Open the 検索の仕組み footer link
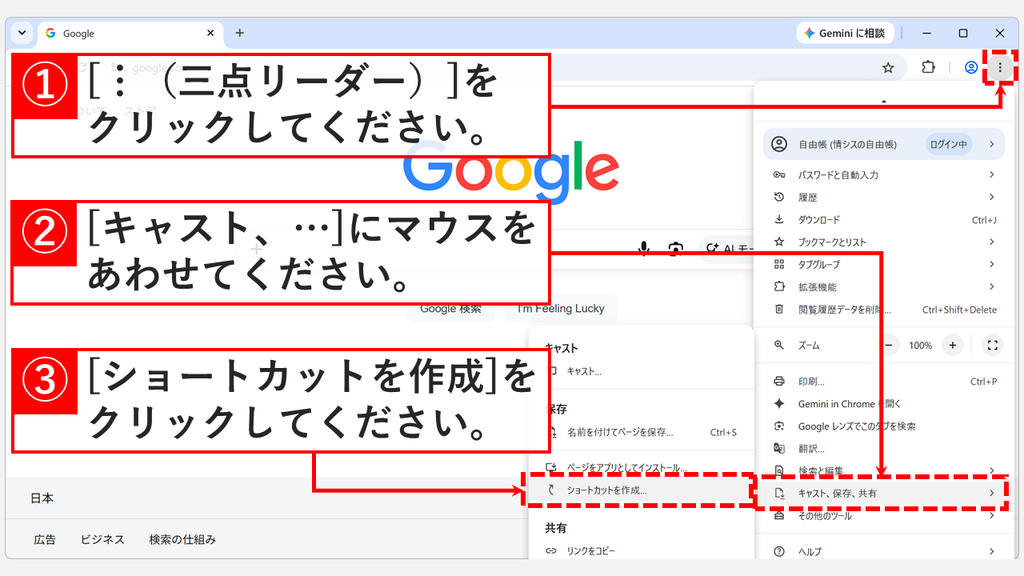The height and width of the screenshot is (576, 1024). click(x=182, y=539)
